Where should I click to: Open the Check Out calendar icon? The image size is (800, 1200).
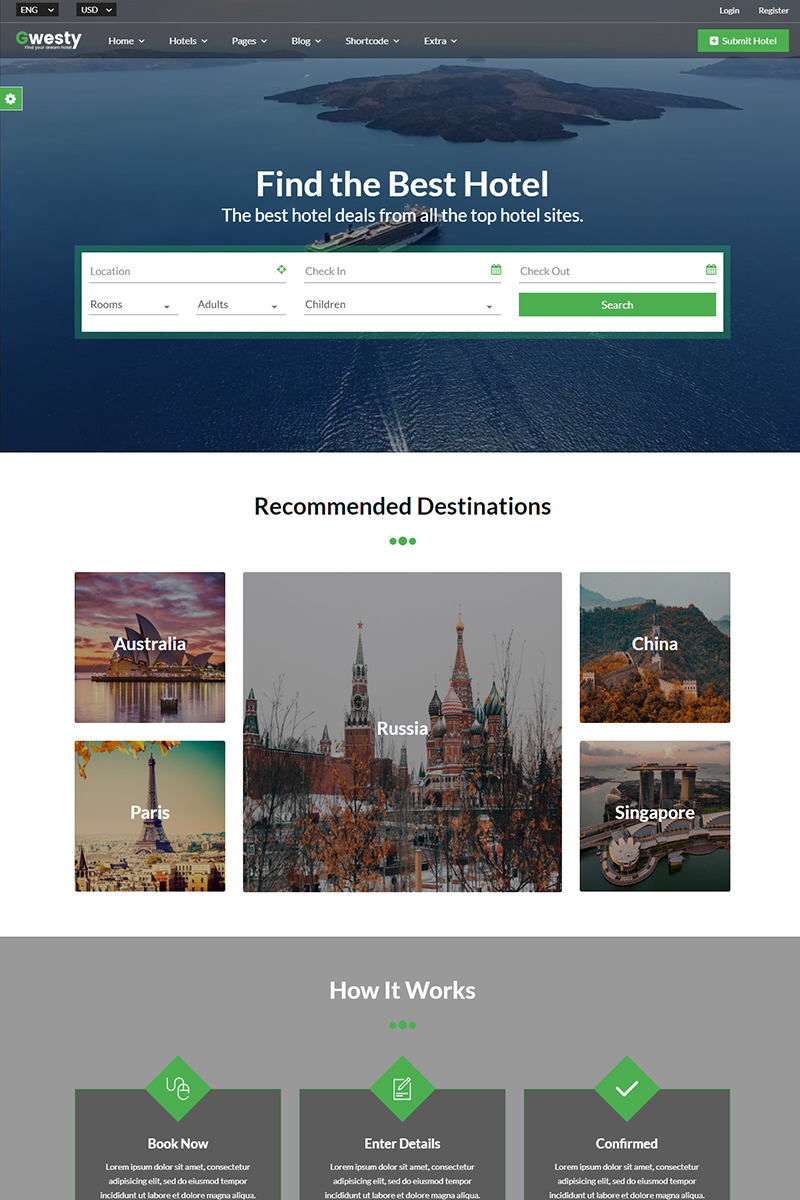(710, 268)
